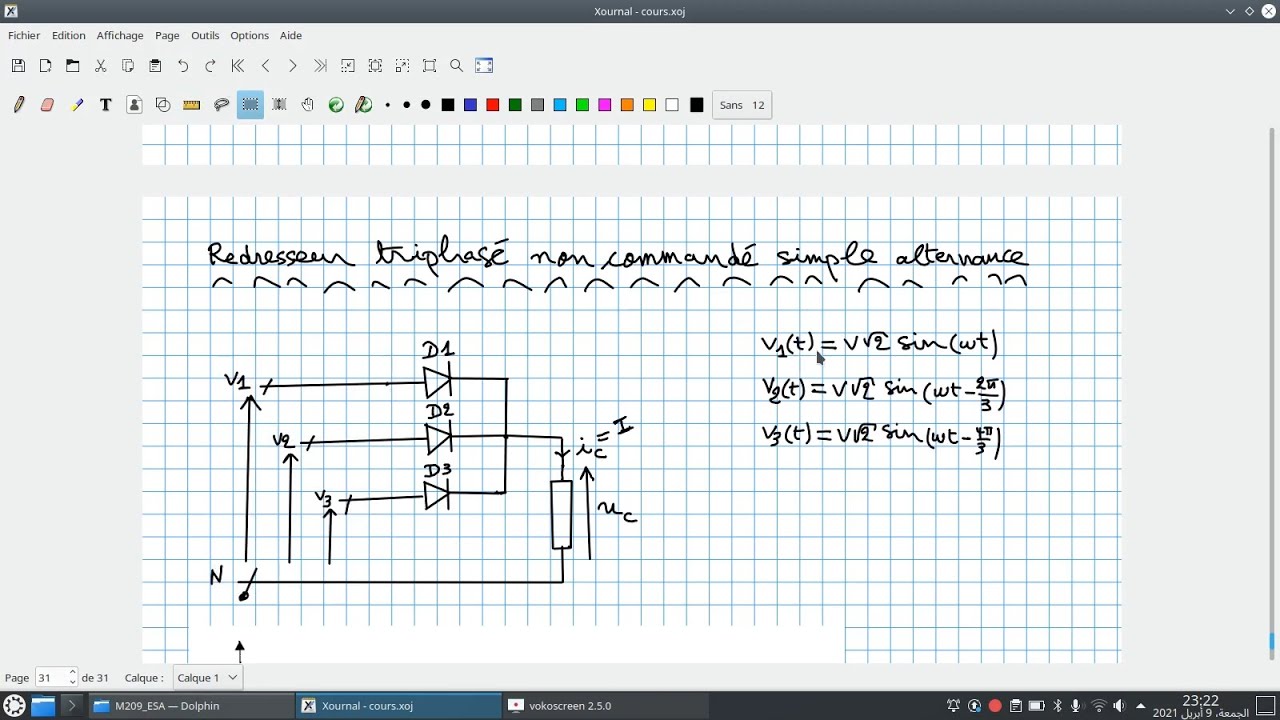
Task: Click the Save icon in the toolbar
Action: (x=18, y=66)
